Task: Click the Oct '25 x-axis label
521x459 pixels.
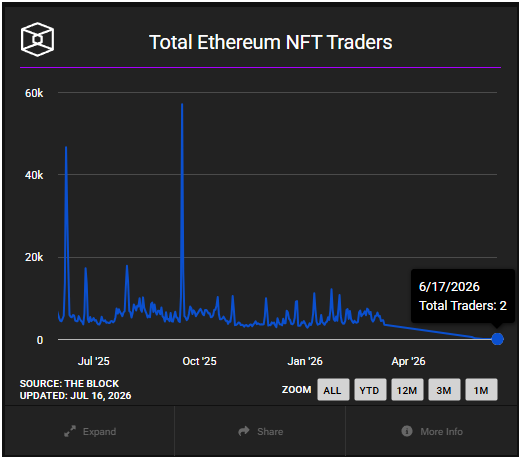Action: pos(199,361)
